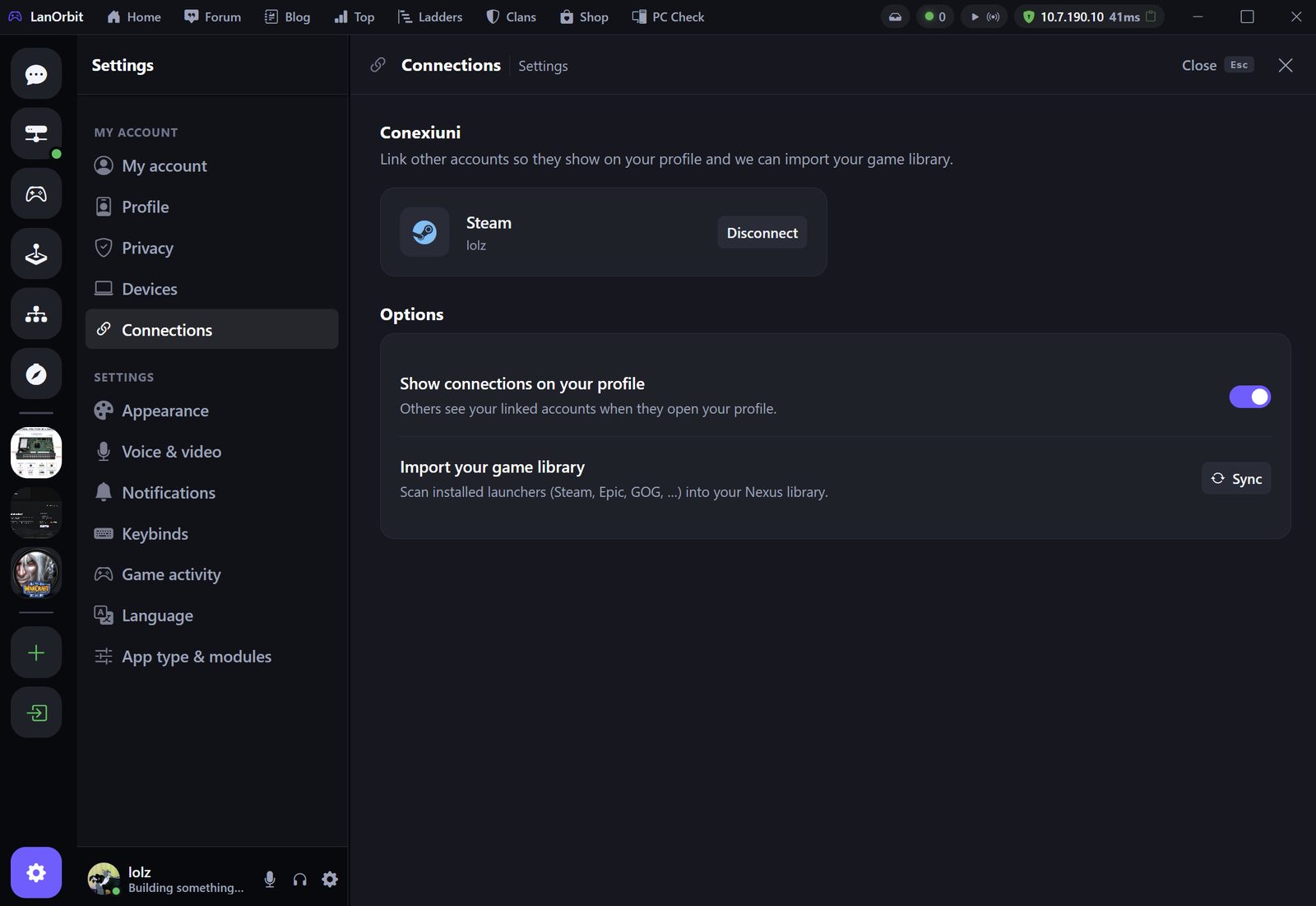Open the PC Check top menu item
This screenshot has height=906, width=1316.
click(668, 16)
